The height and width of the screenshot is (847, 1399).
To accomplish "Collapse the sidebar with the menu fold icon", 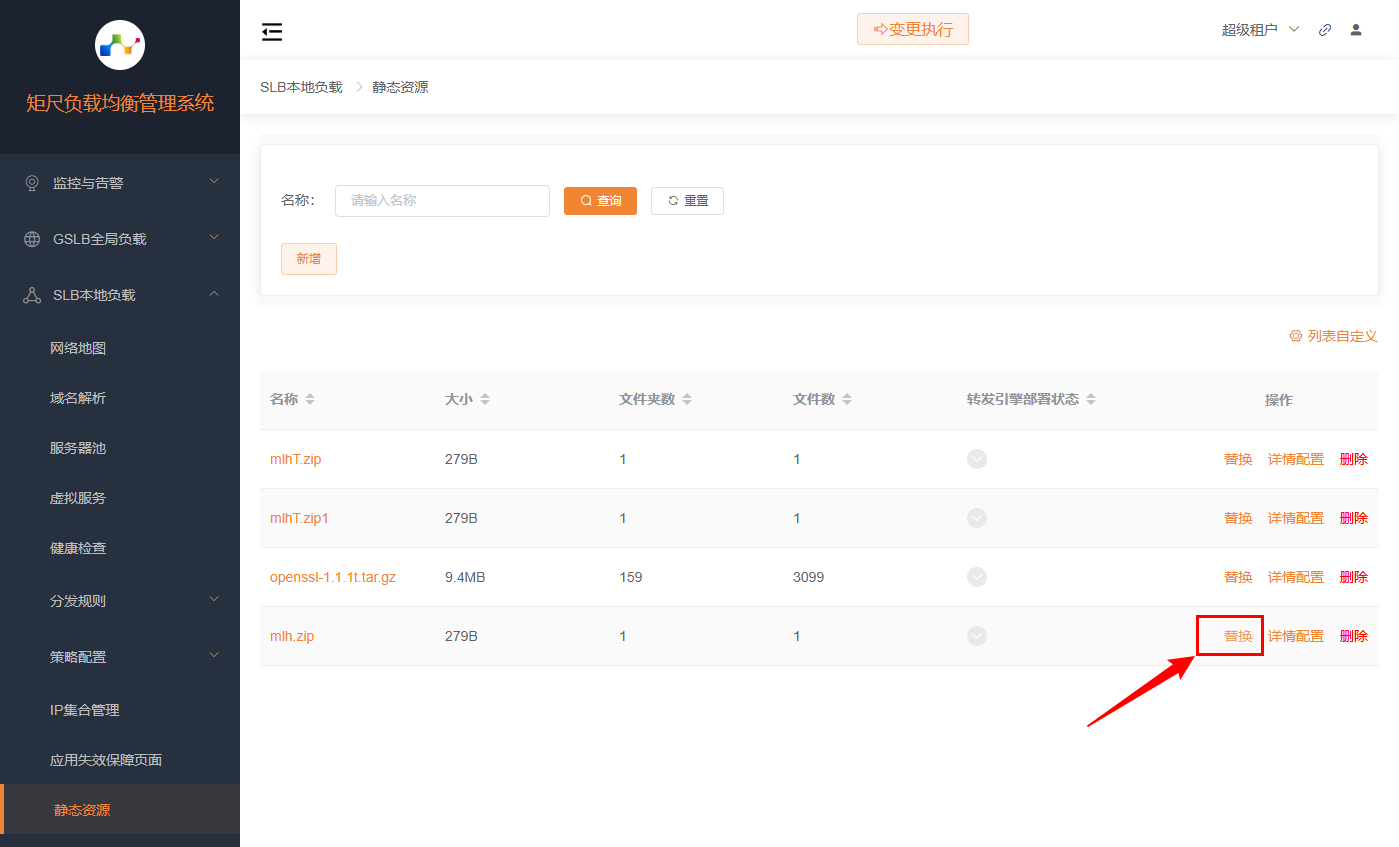I will click(x=272, y=32).
